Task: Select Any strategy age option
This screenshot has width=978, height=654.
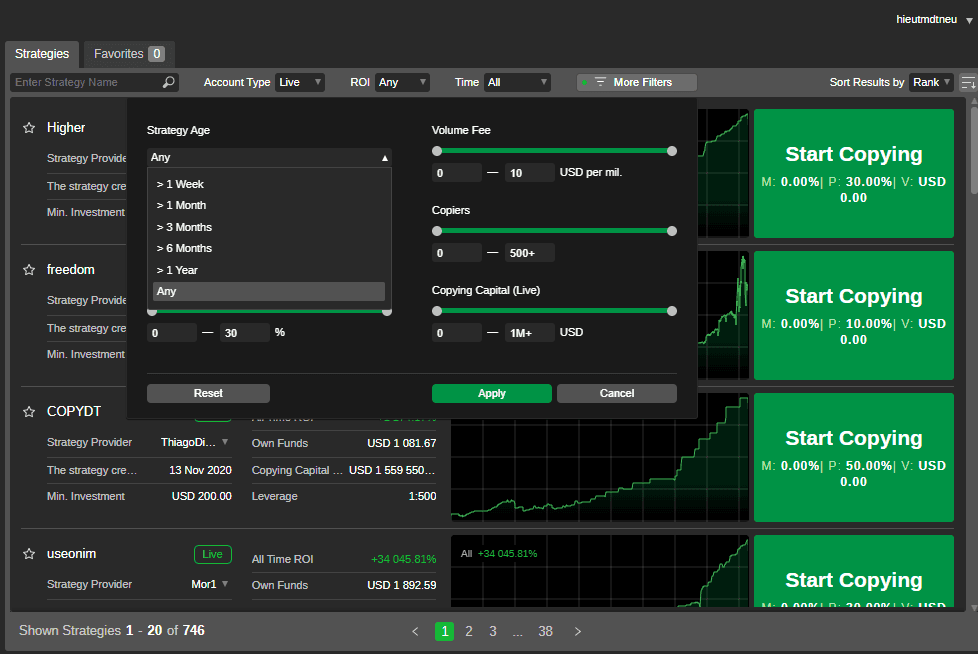Action: pos(269,291)
